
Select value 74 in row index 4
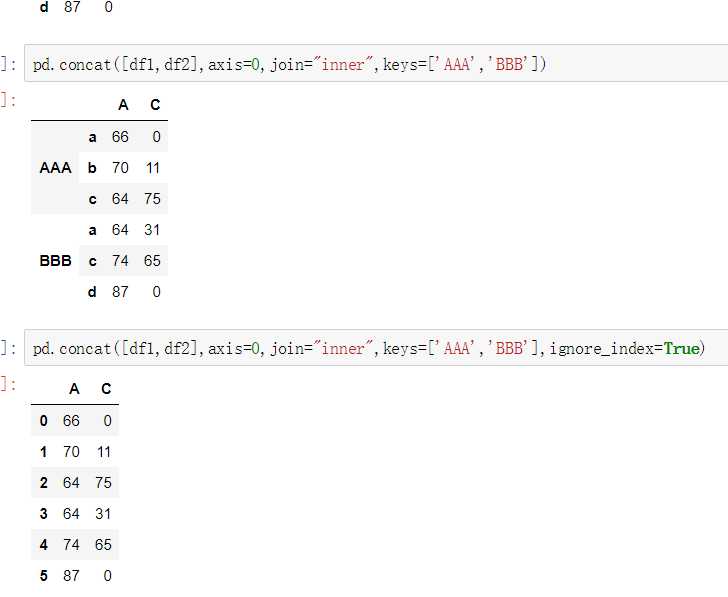pos(71,545)
